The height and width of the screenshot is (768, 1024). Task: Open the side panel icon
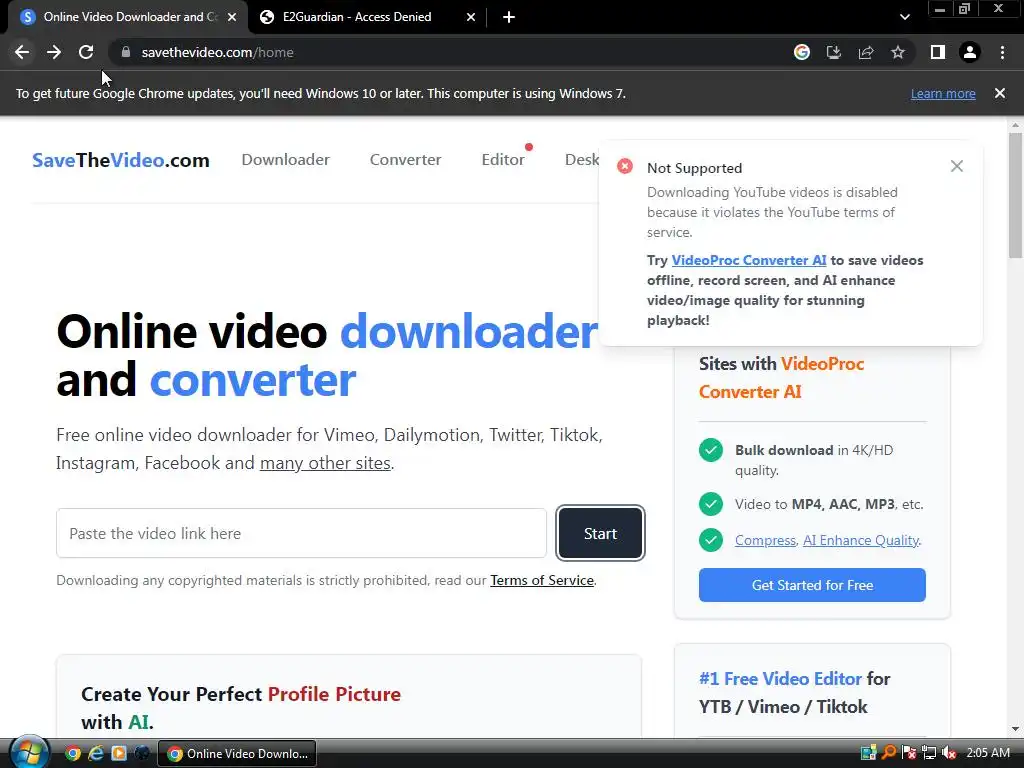pos(938,52)
